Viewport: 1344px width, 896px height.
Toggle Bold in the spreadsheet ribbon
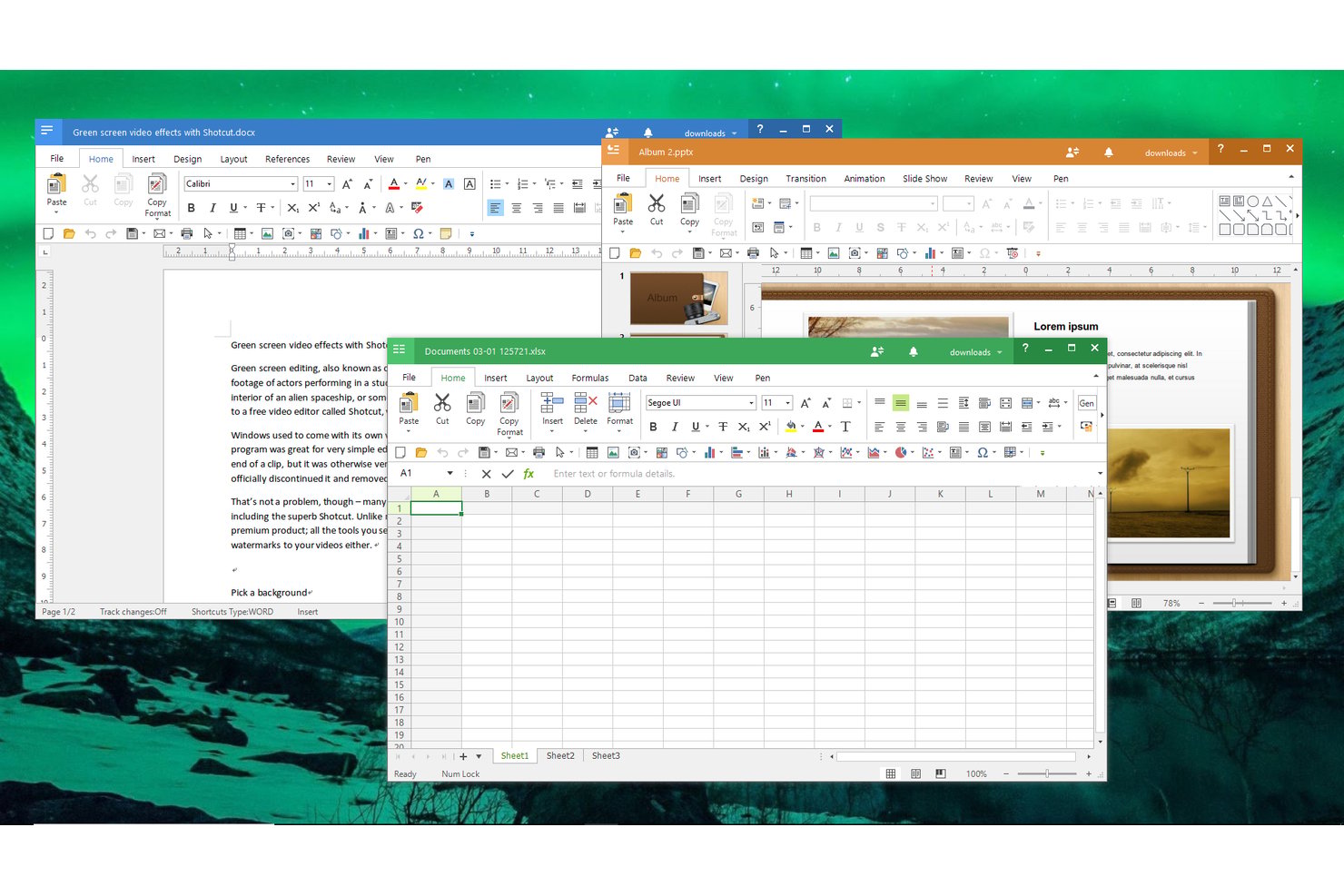click(653, 427)
